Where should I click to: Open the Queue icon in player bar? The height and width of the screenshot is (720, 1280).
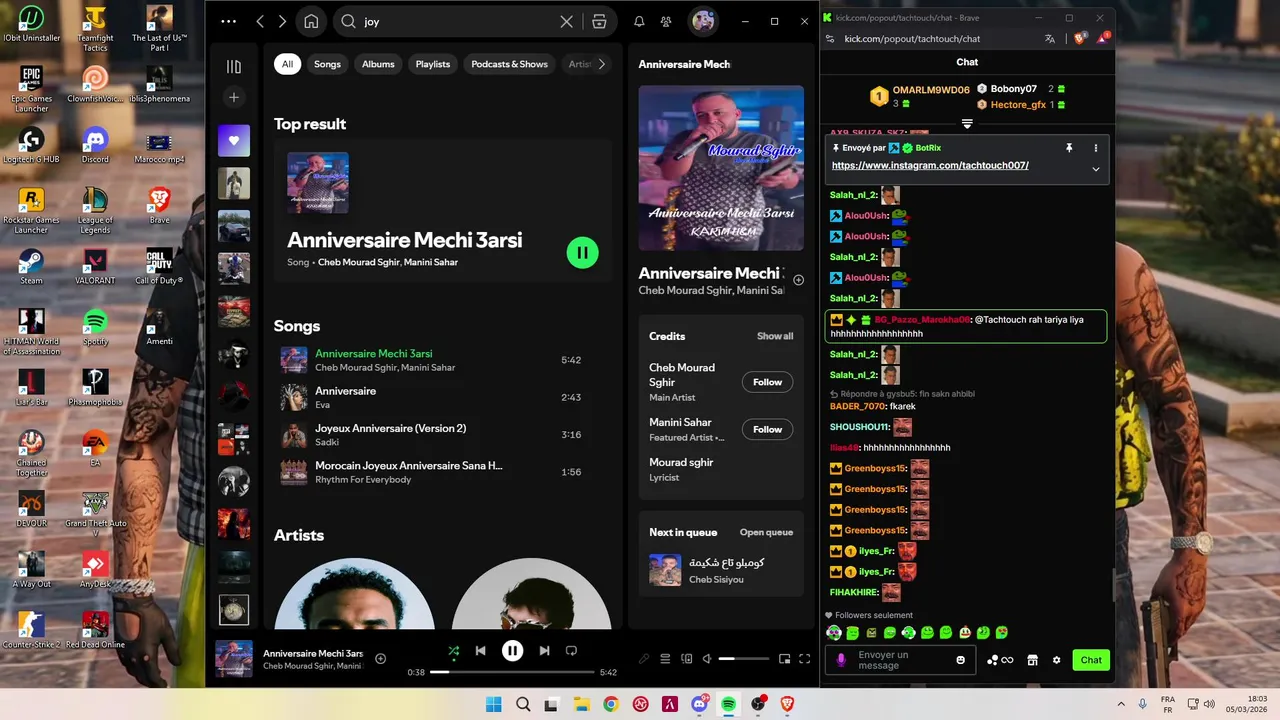tap(665, 659)
